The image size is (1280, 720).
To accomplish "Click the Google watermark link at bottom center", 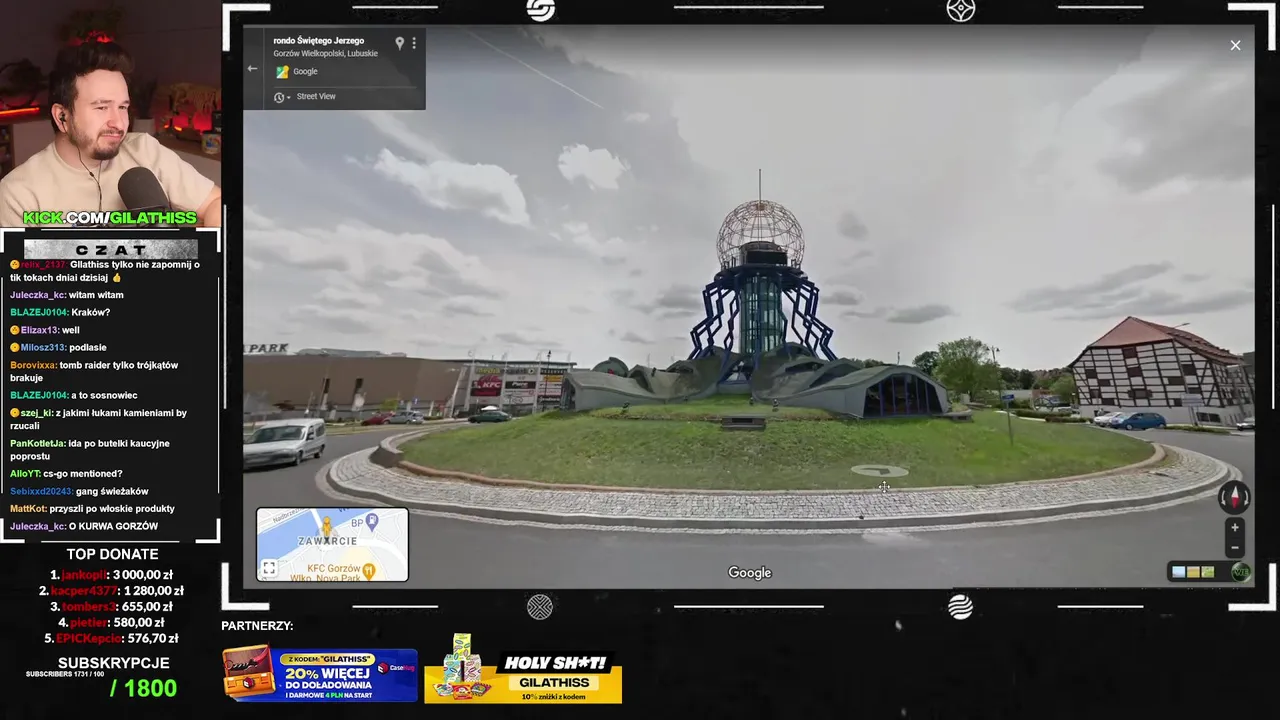I will (x=750, y=573).
